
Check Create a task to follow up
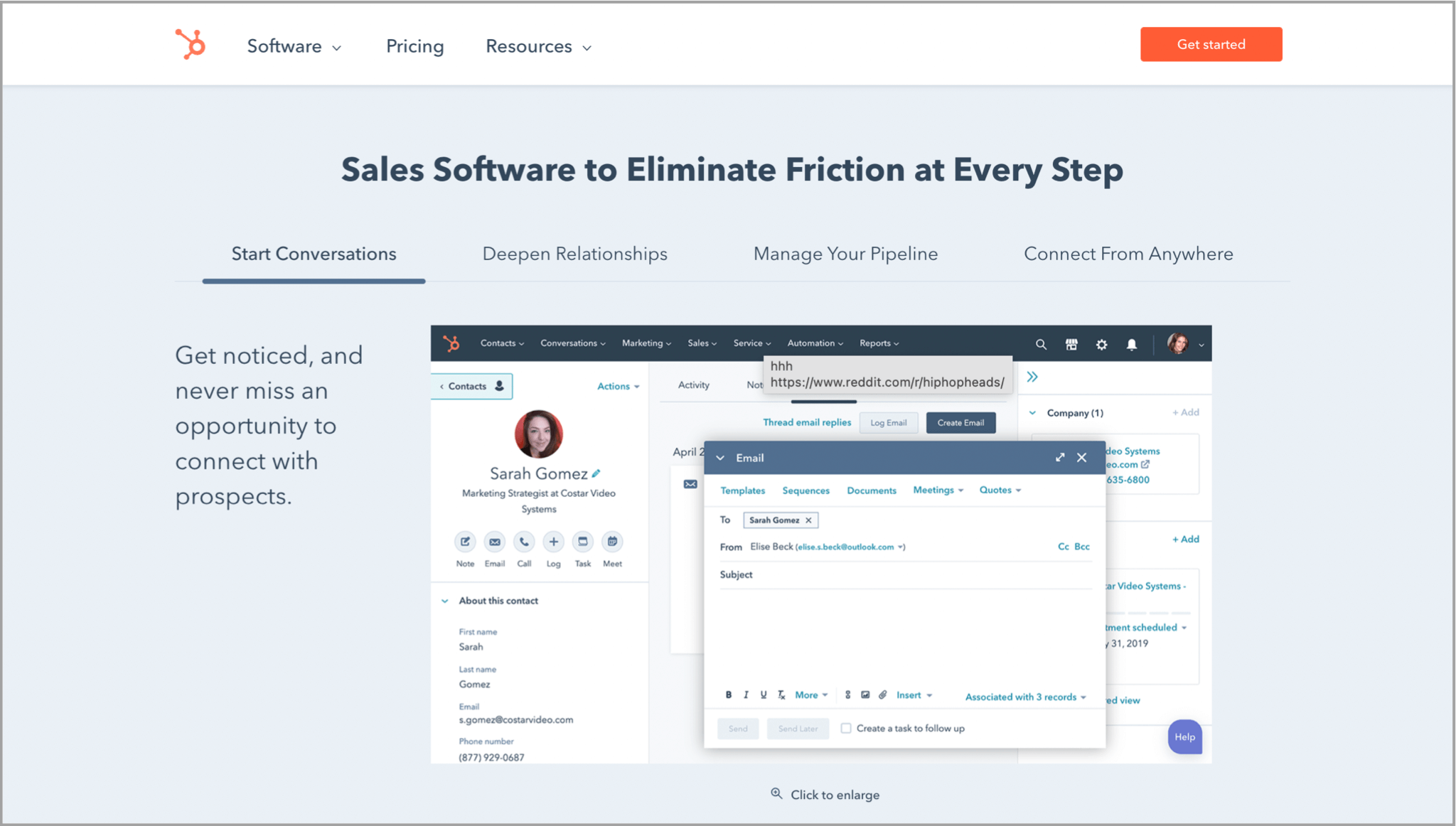pyautogui.click(x=846, y=728)
